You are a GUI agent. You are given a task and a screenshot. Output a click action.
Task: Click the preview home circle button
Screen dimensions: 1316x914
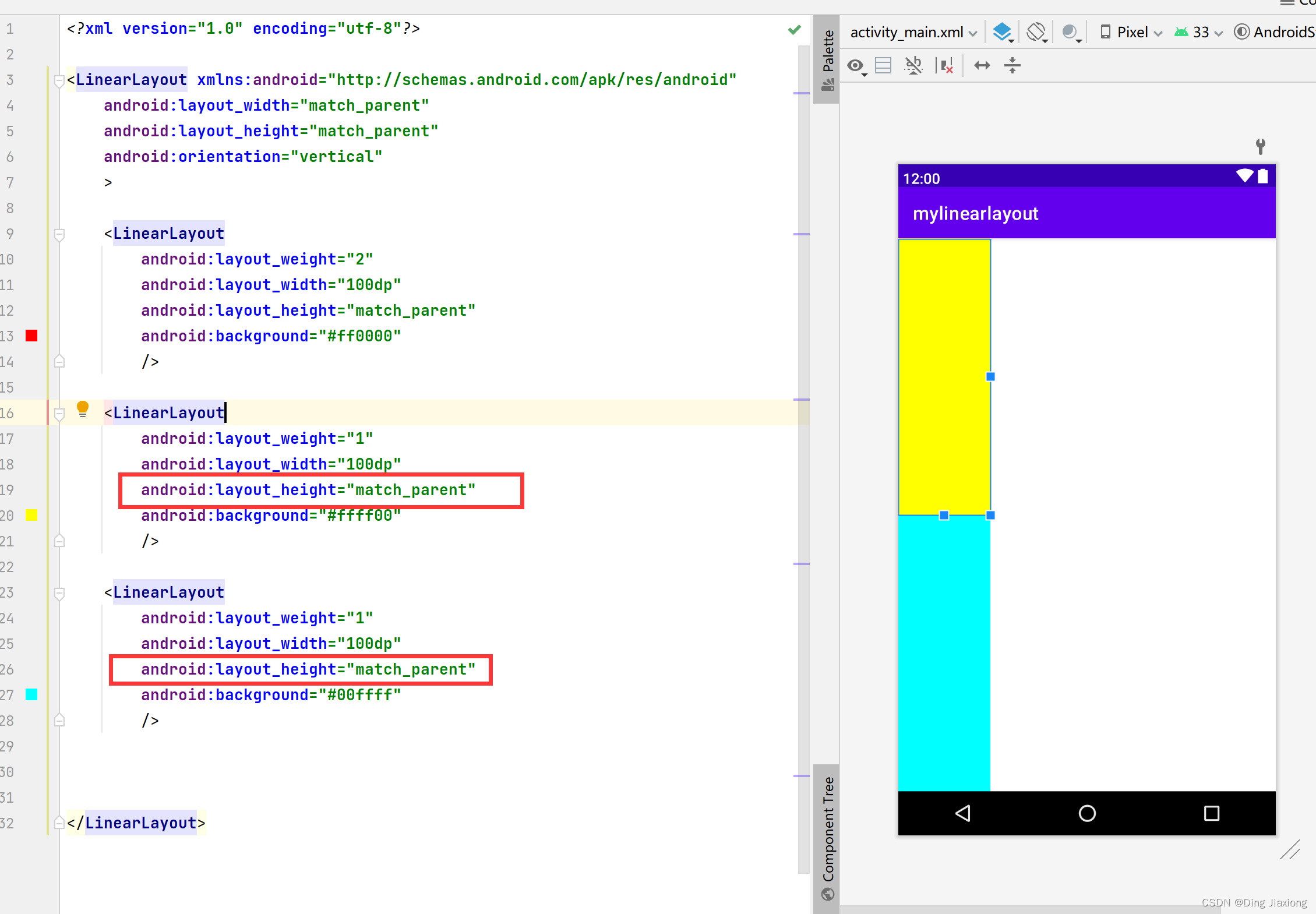[x=1087, y=813]
